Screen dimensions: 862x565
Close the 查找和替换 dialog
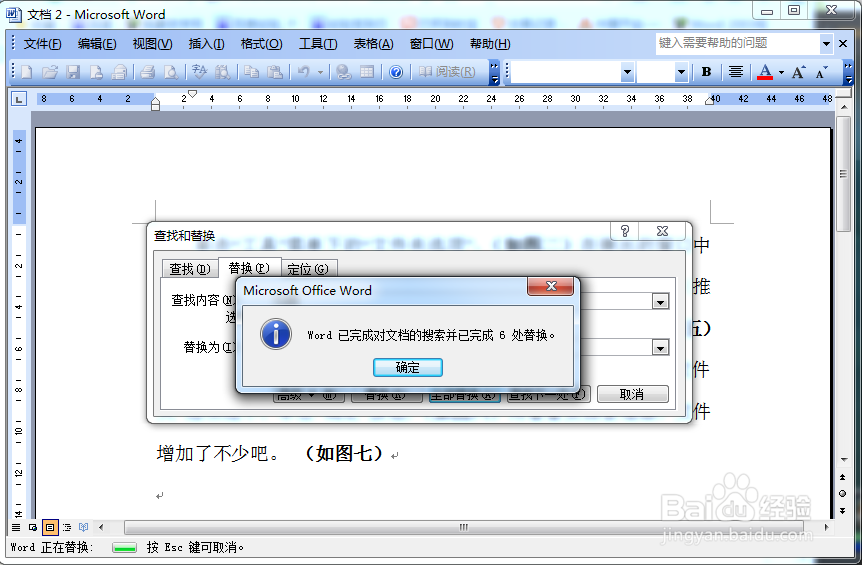tap(662, 231)
